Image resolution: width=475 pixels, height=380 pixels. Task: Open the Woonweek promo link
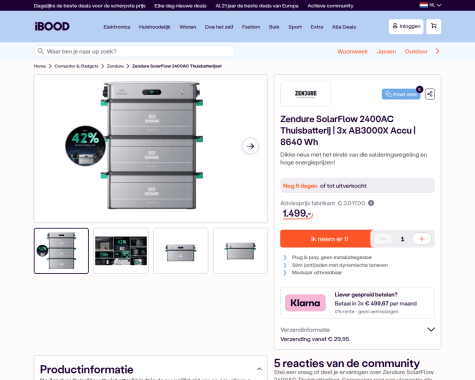point(352,51)
